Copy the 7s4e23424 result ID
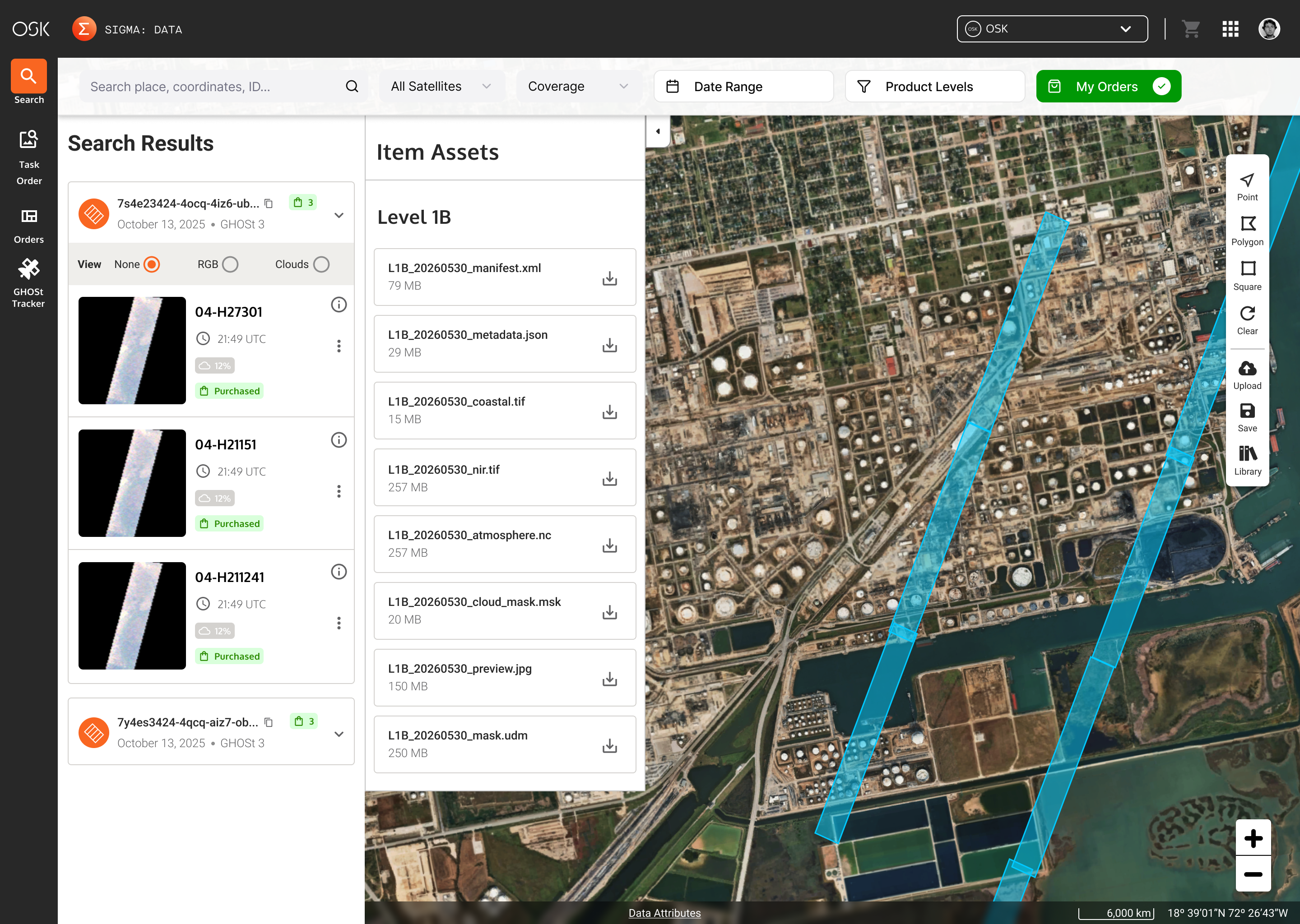Screen dimensions: 1300x924 point(269,203)
